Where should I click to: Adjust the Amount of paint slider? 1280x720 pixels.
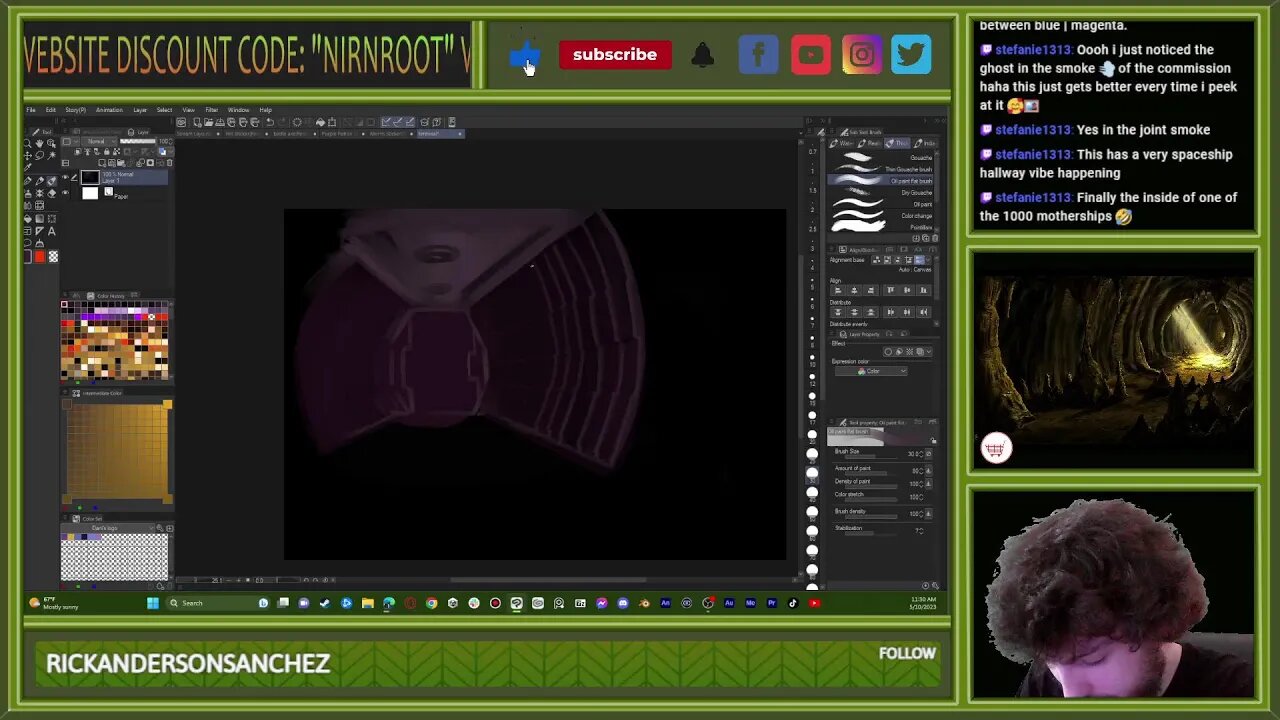coord(870,473)
